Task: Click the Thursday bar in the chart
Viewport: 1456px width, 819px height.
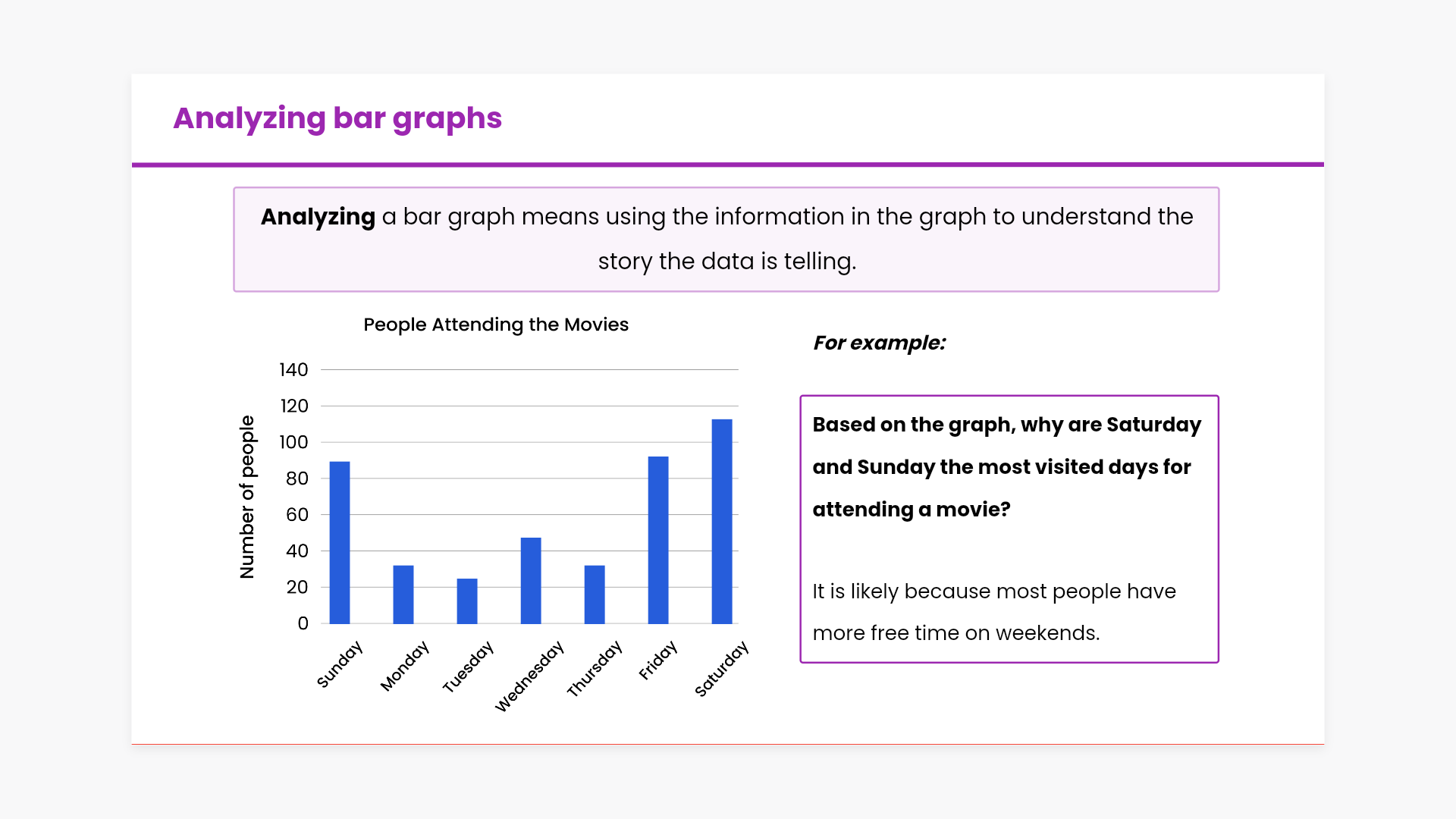Action: 595,595
